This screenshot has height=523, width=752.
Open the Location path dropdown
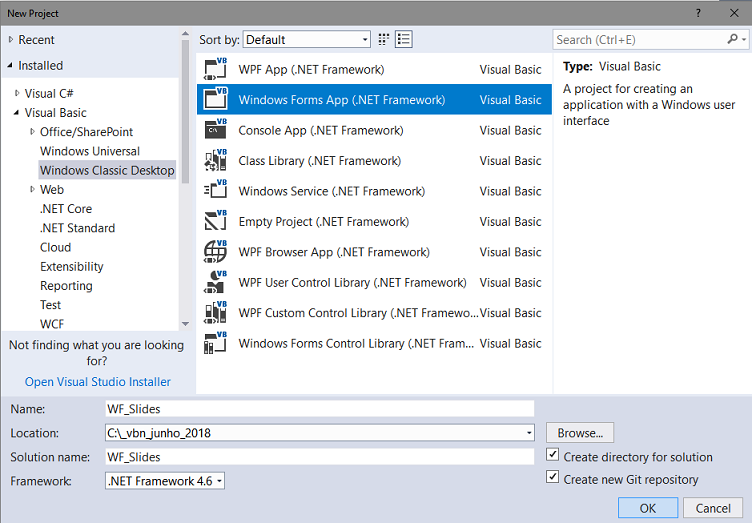tap(529, 433)
